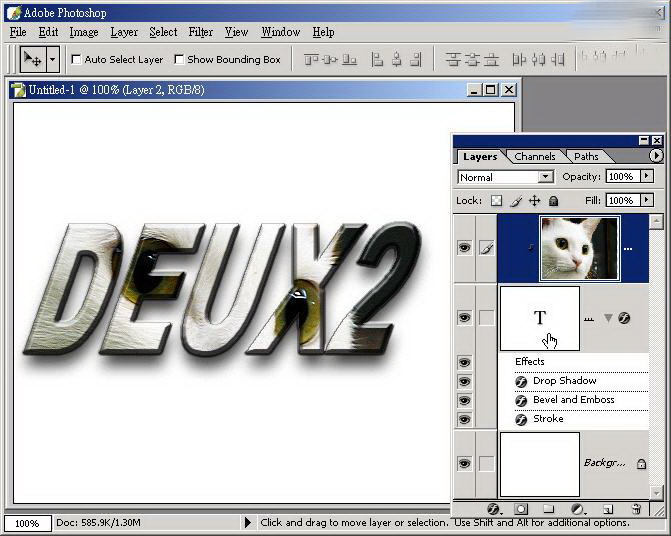Click the layer style icon on text layer
Screen dimensions: 671x536
coord(624,318)
